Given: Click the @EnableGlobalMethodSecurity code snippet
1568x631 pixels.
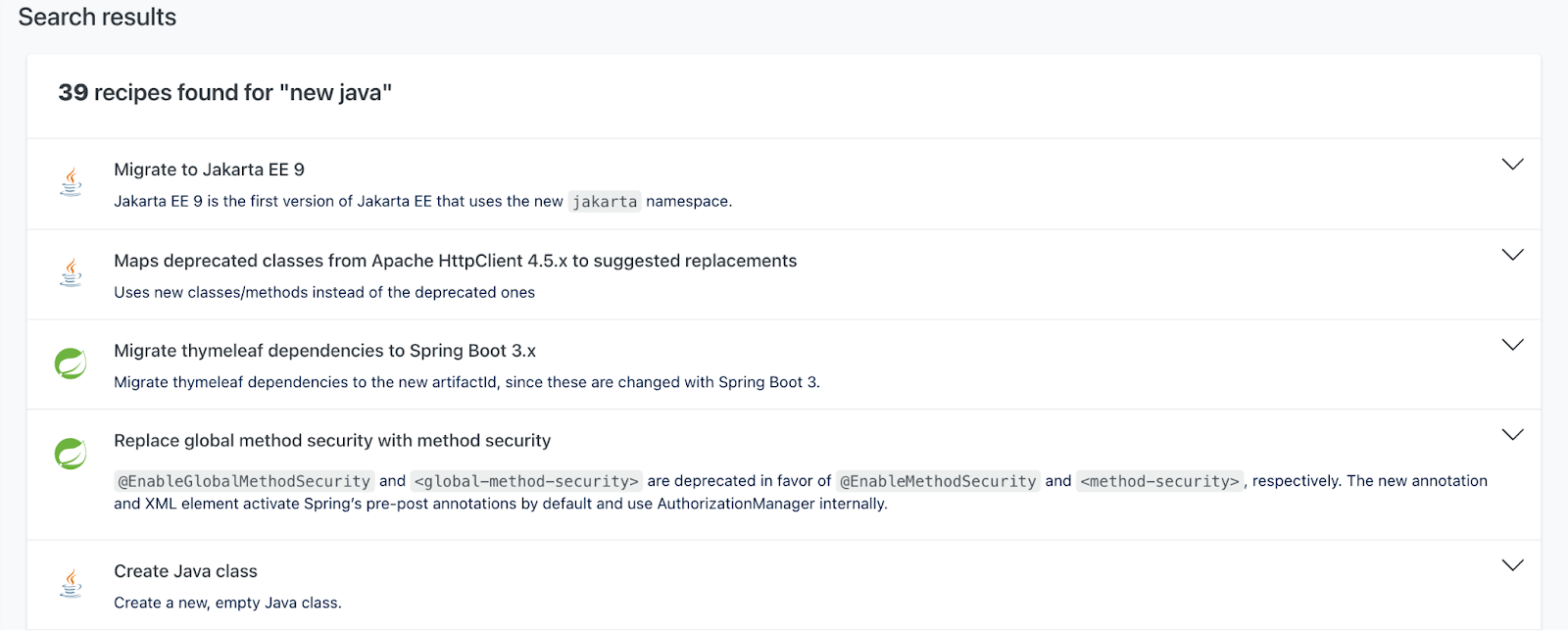Looking at the screenshot, I should point(244,481).
